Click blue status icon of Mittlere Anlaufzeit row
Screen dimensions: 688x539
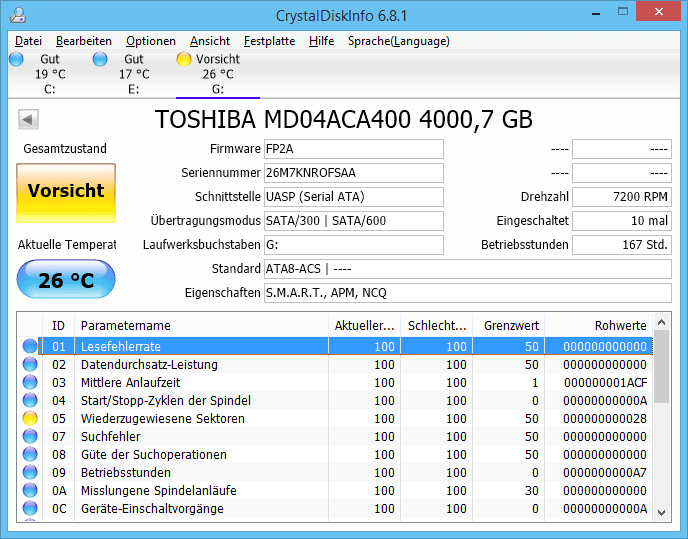(30, 382)
